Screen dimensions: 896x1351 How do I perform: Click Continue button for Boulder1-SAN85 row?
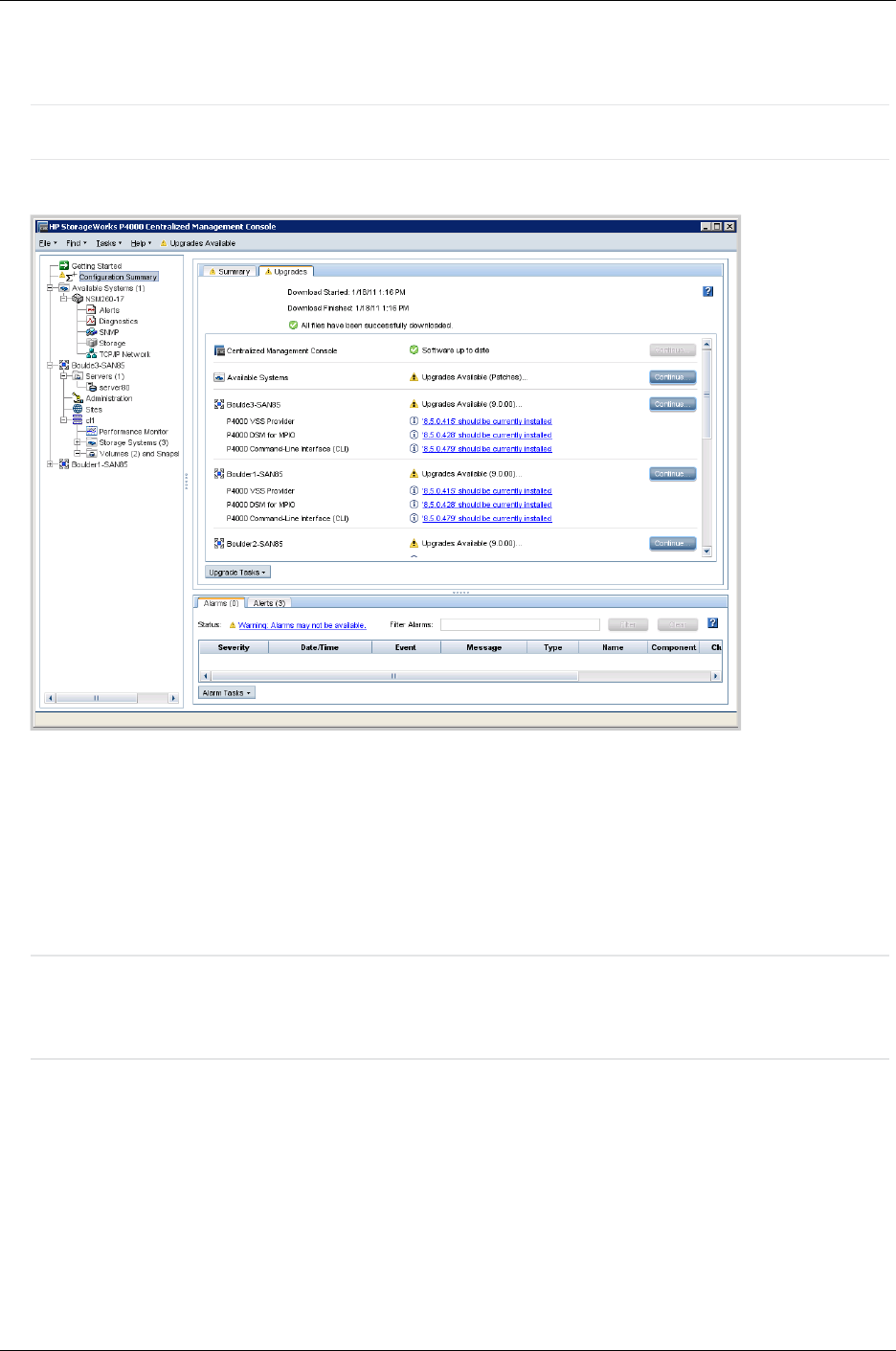click(x=672, y=474)
